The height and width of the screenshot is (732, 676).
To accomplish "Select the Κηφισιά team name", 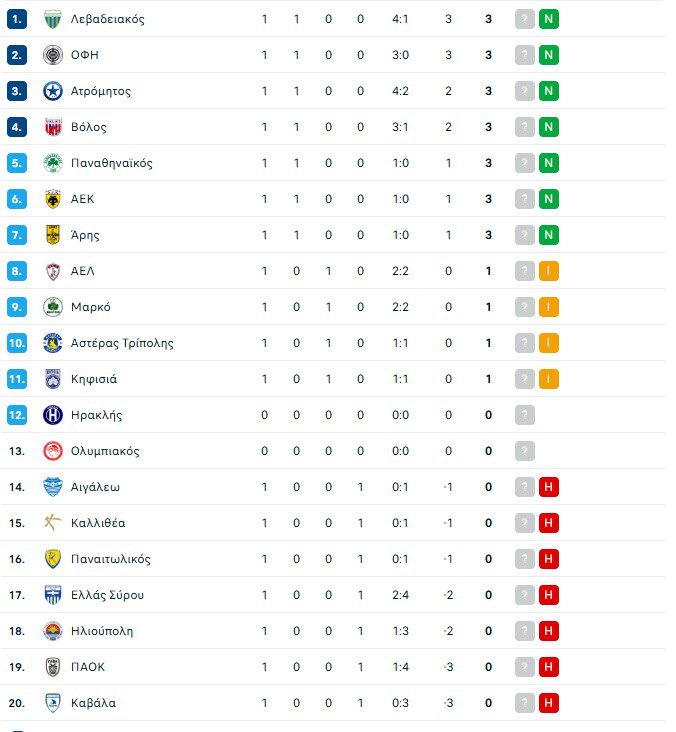I will click(94, 379).
